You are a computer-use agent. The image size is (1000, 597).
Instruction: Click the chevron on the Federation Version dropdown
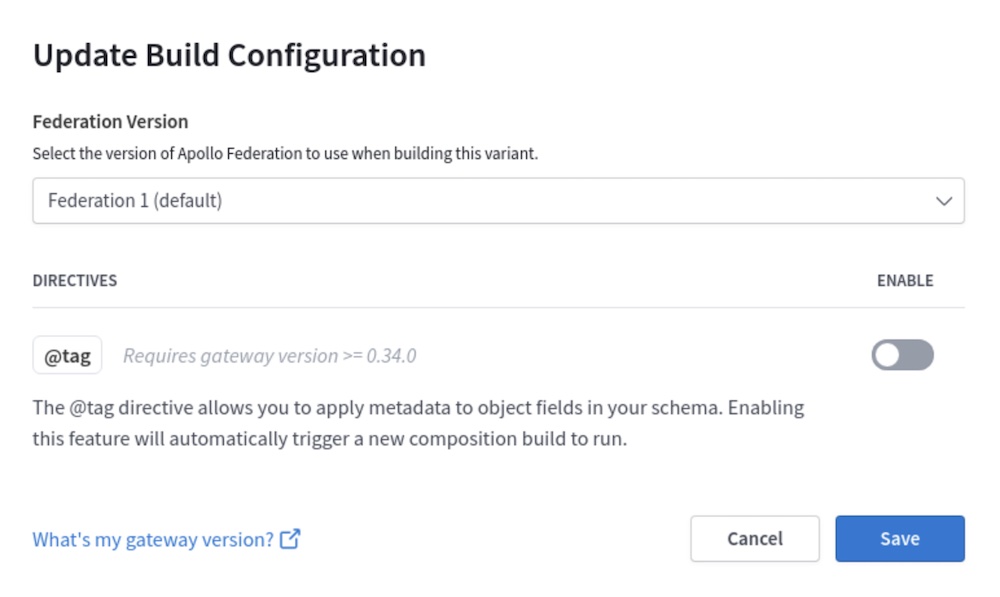[x=943, y=200]
